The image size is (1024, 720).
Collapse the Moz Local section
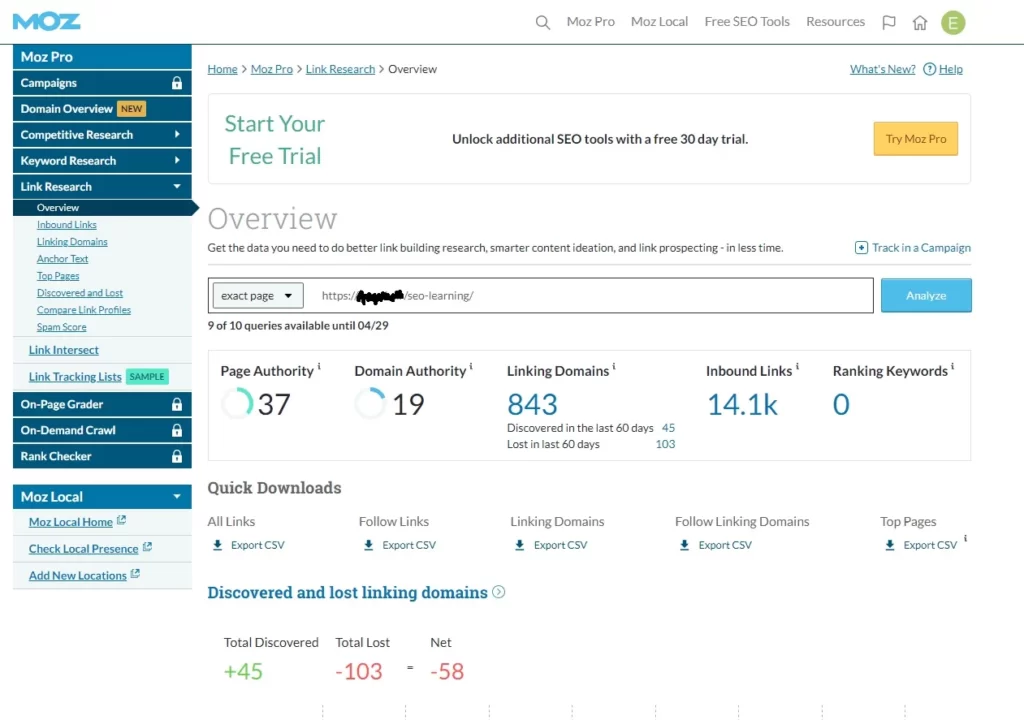[x=102, y=497]
